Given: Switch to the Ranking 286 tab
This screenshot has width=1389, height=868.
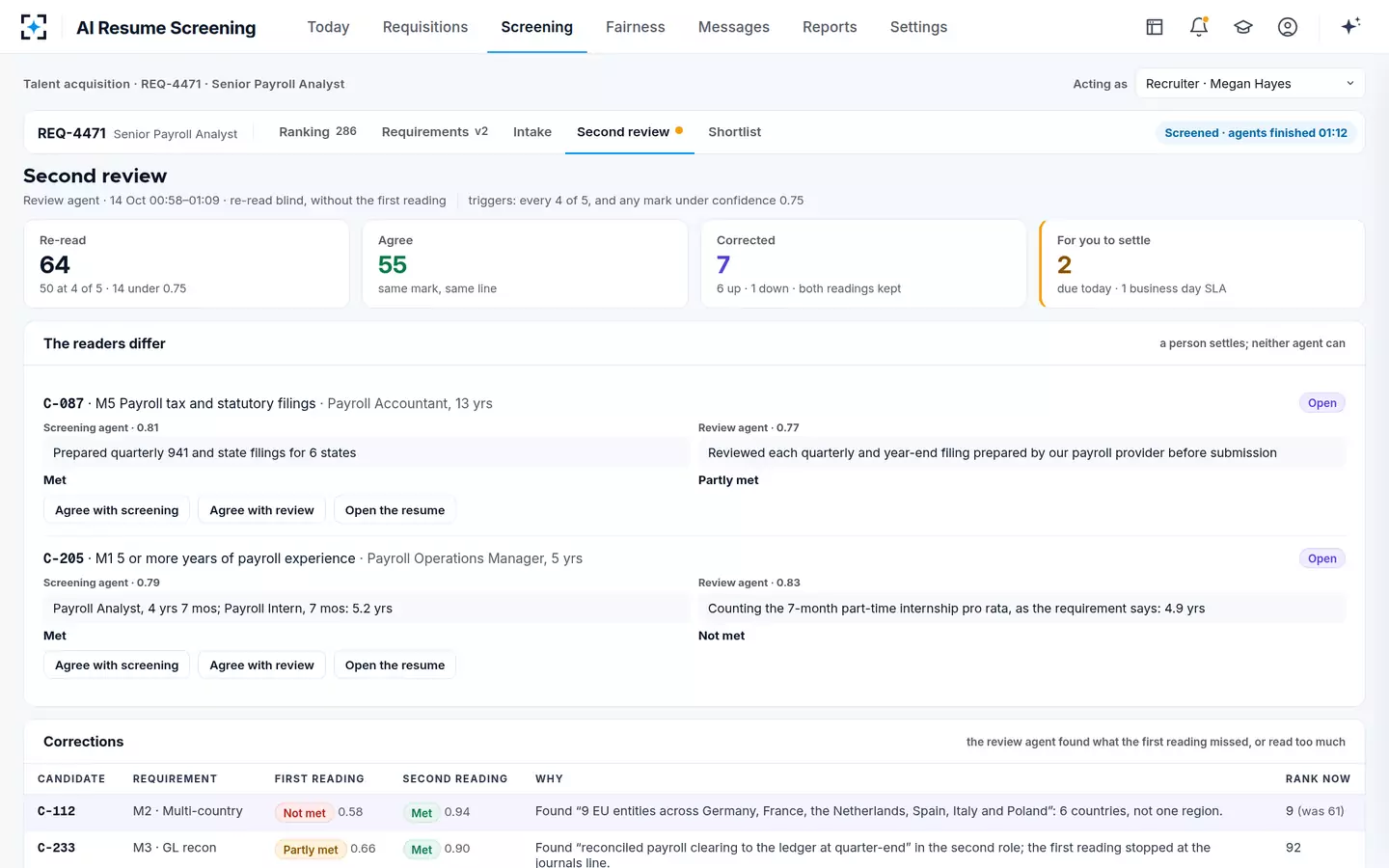Looking at the screenshot, I should pyautogui.click(x=317, y=132).
